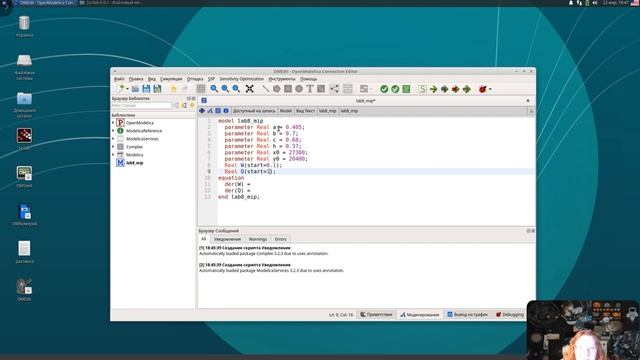This screenshot has height=360, width=640.
Task: Click the Instantiate Model green icon
Action: (x=406, y=89)
